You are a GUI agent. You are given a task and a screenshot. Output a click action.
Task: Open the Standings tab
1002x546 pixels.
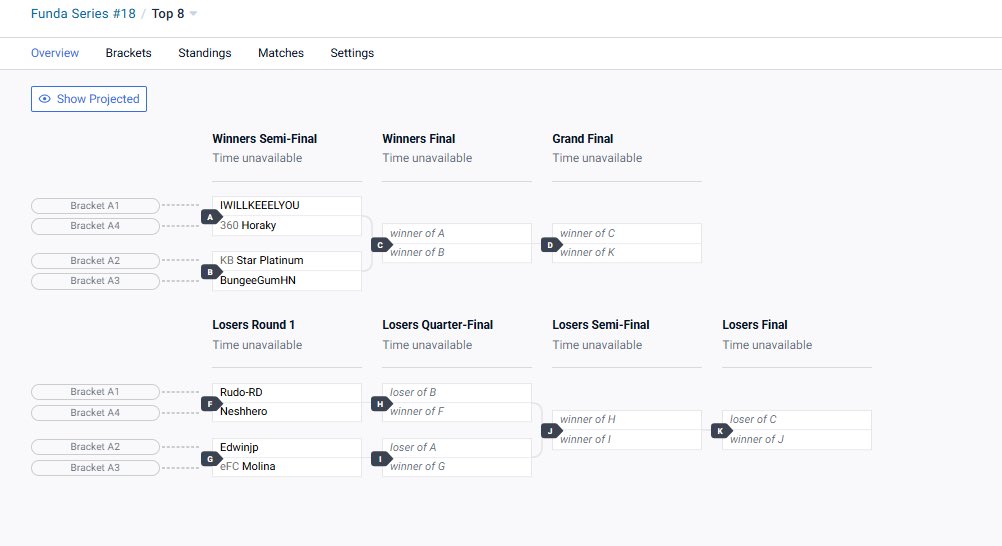pos(204,53)
